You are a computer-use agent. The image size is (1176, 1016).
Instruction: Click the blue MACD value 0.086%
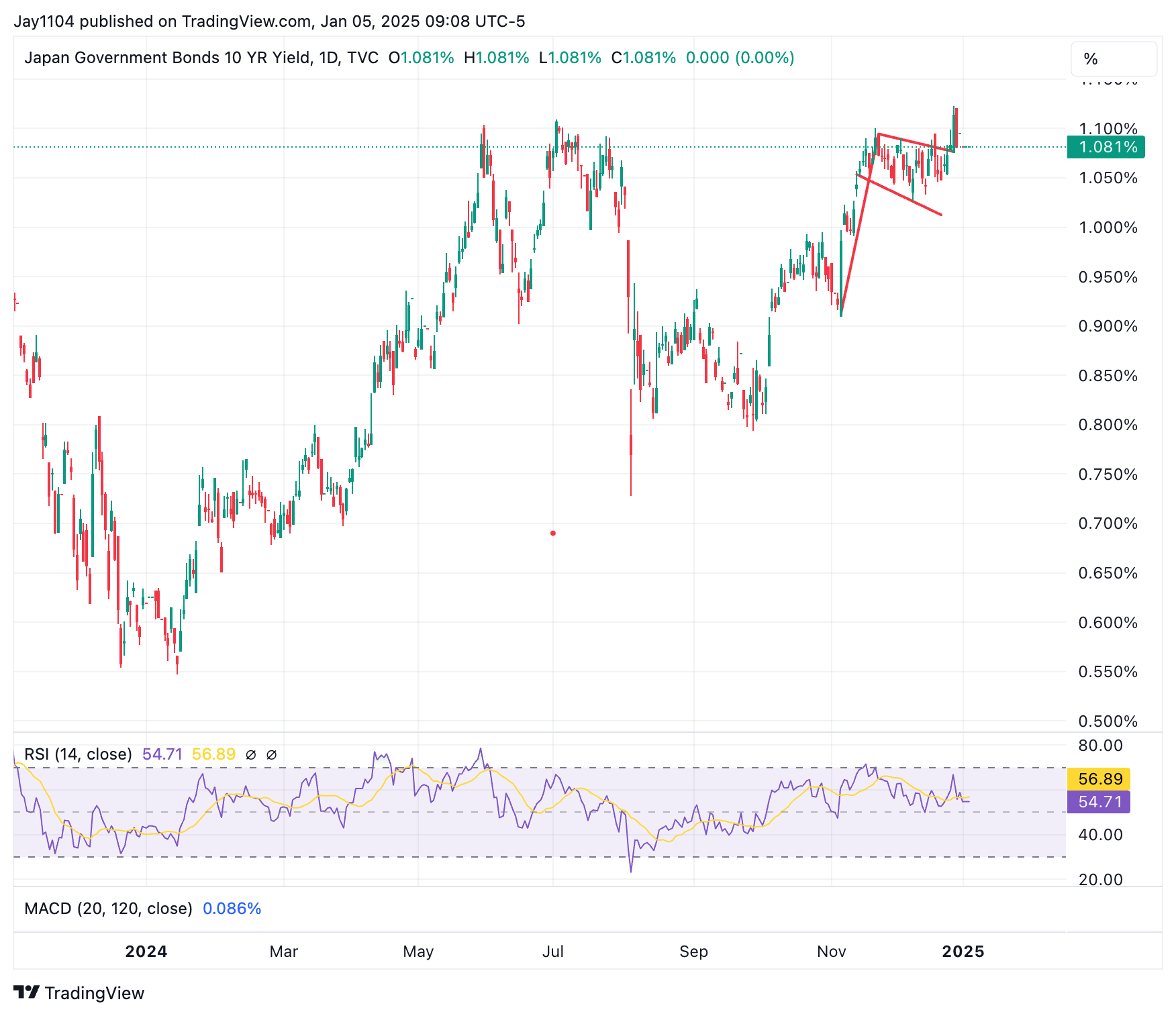coord(232,909)
